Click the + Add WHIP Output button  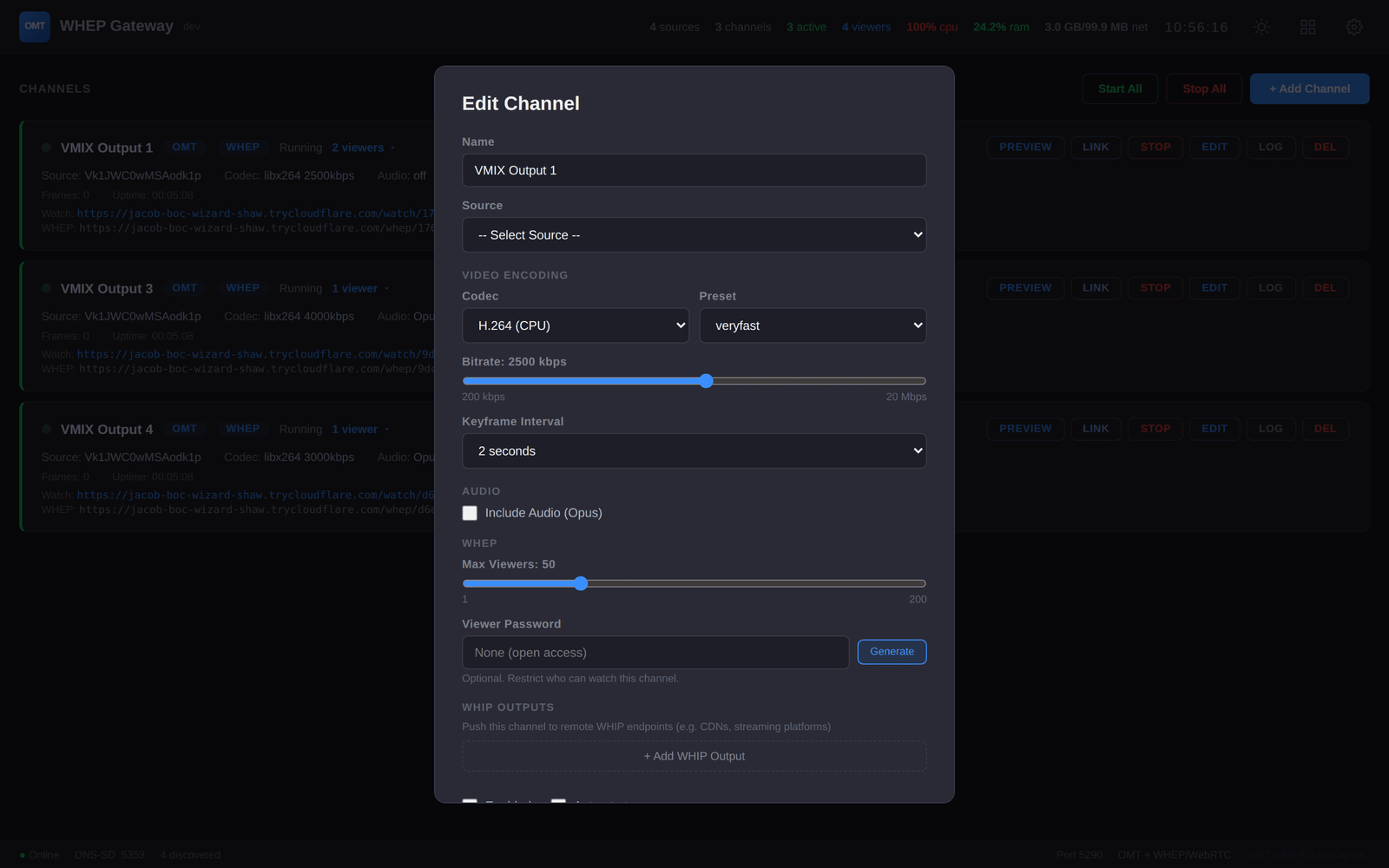click(694, 756)
